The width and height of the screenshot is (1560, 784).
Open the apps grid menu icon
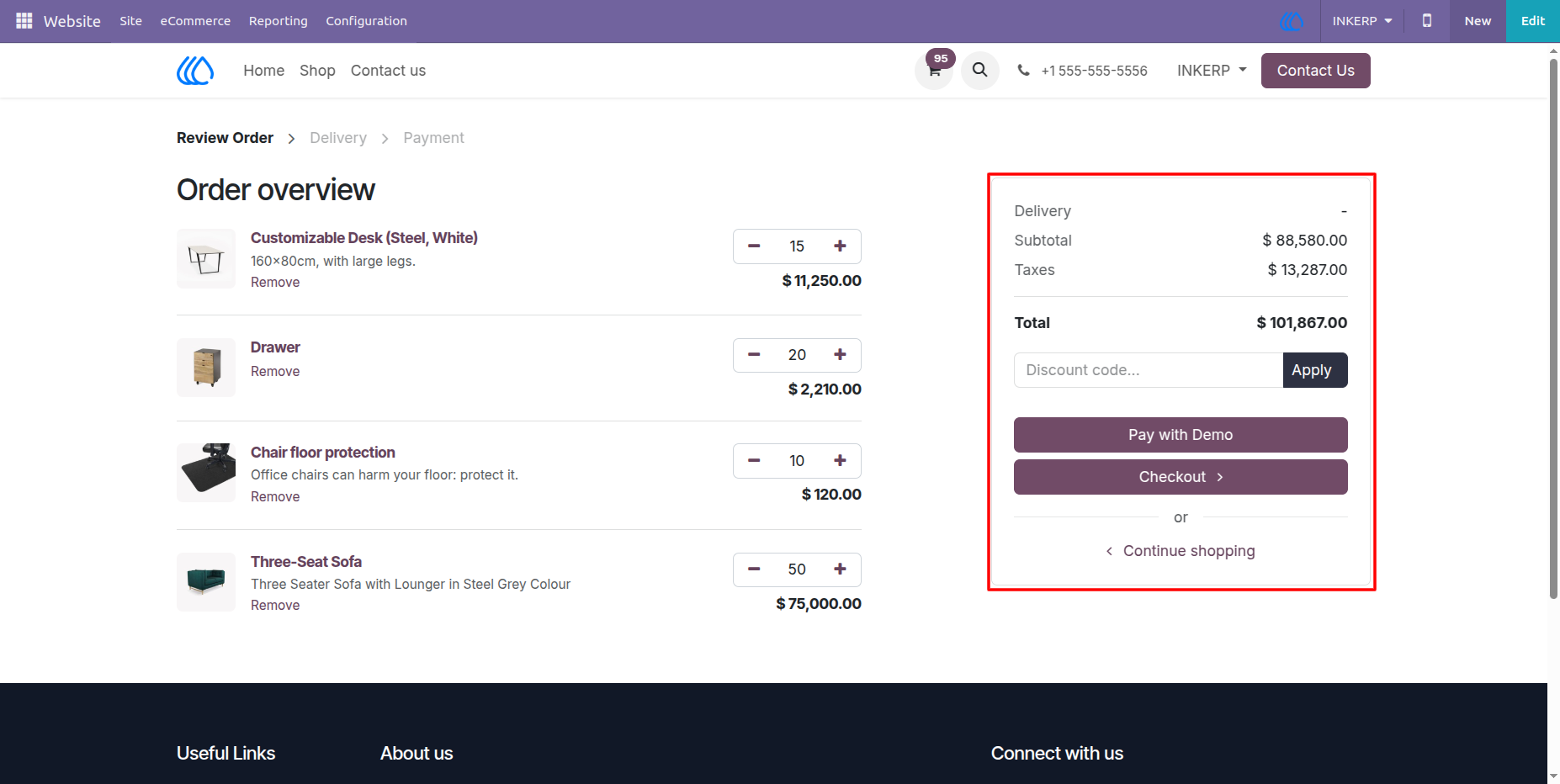point(24,21)
